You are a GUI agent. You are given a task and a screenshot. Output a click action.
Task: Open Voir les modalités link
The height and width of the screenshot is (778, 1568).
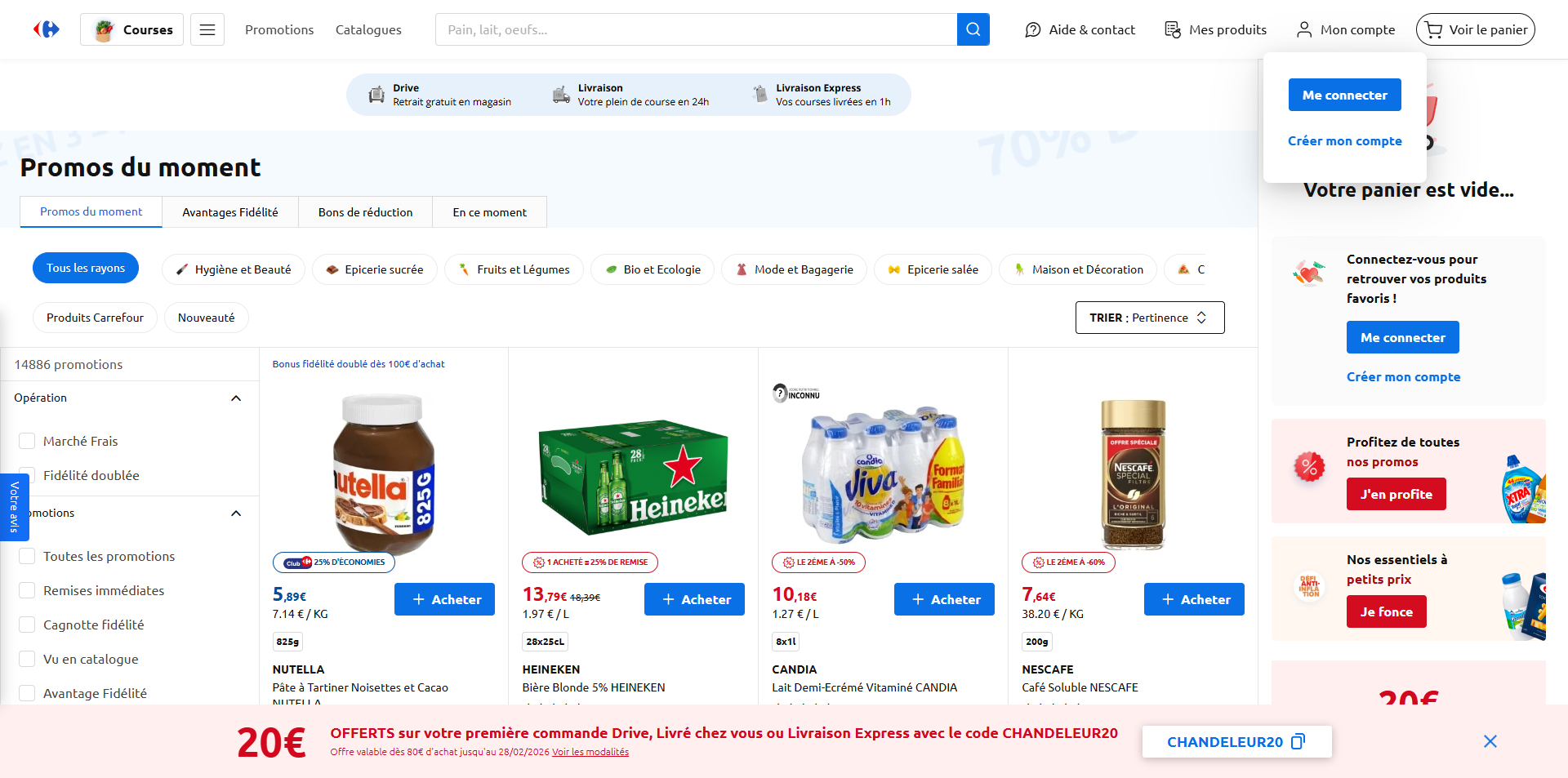590,752
